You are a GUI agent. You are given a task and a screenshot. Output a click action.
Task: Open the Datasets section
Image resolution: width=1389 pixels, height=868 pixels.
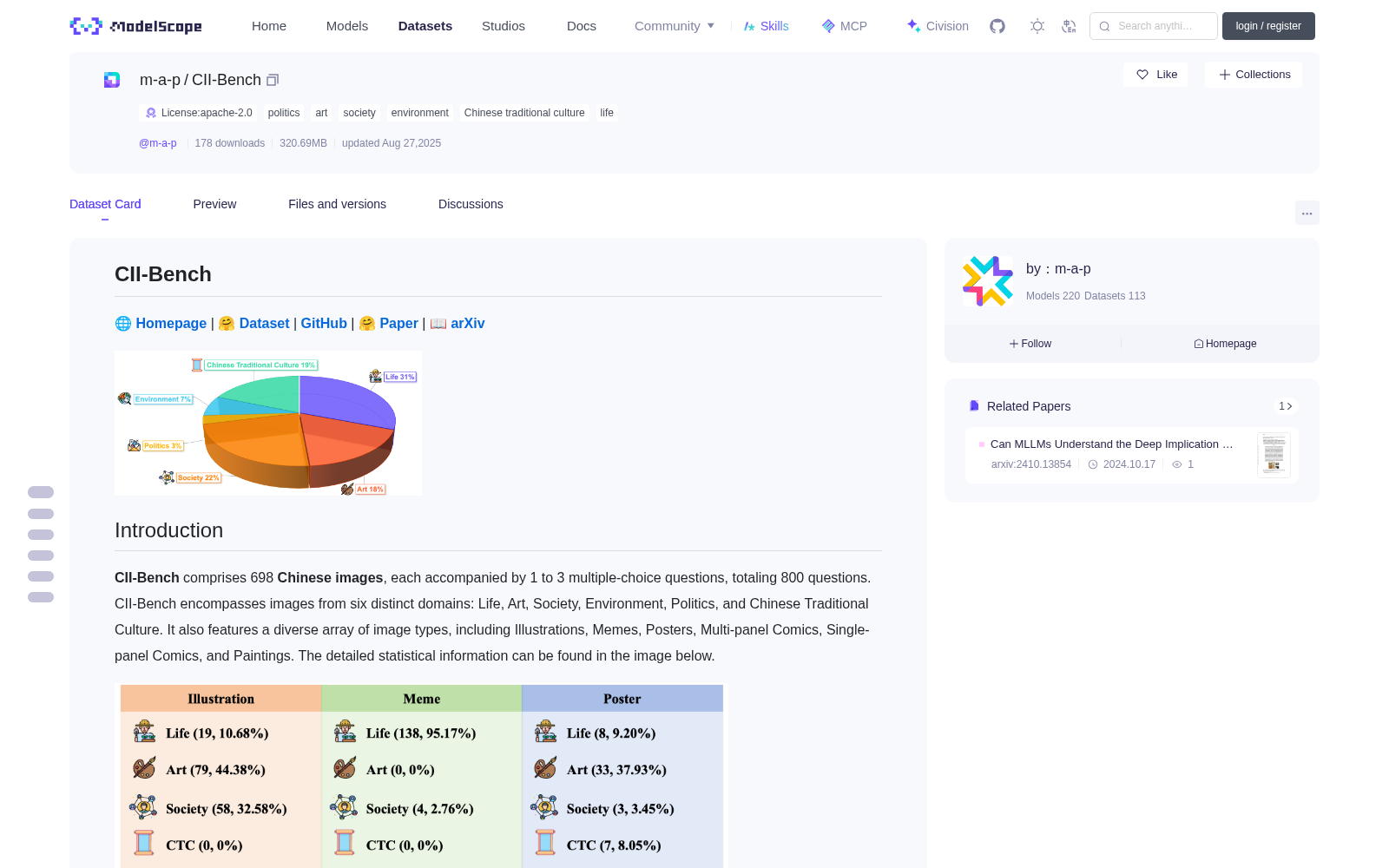tap(425, 26)
